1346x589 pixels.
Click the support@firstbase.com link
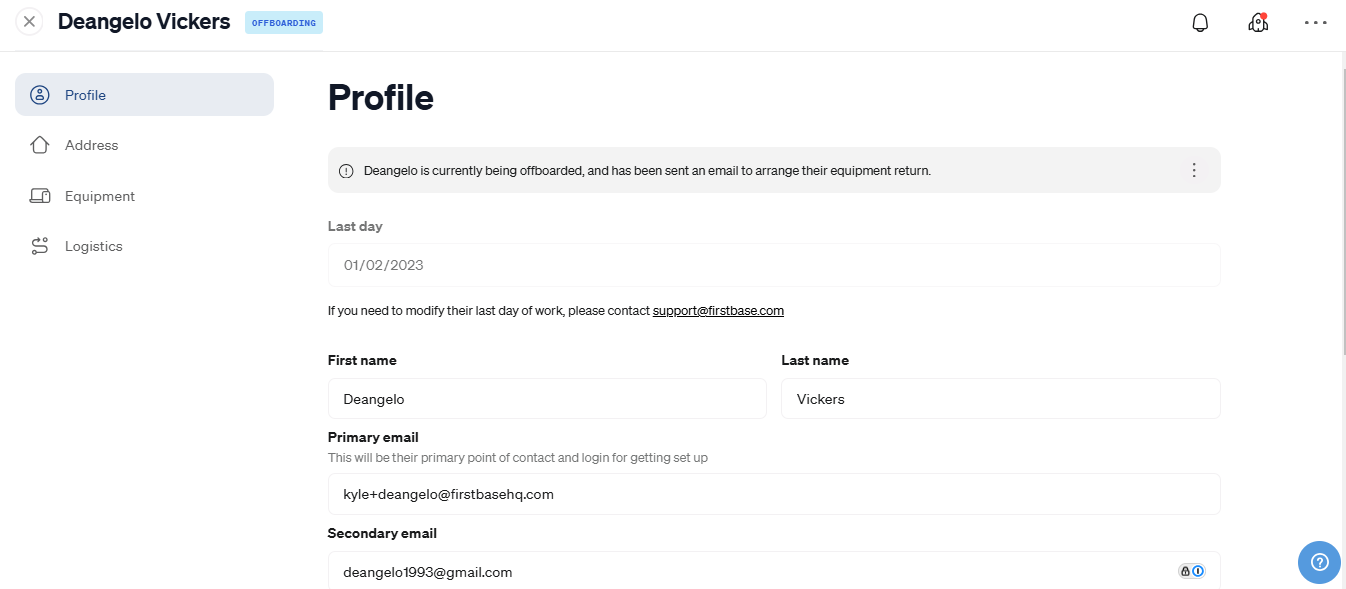coord(718,311)
